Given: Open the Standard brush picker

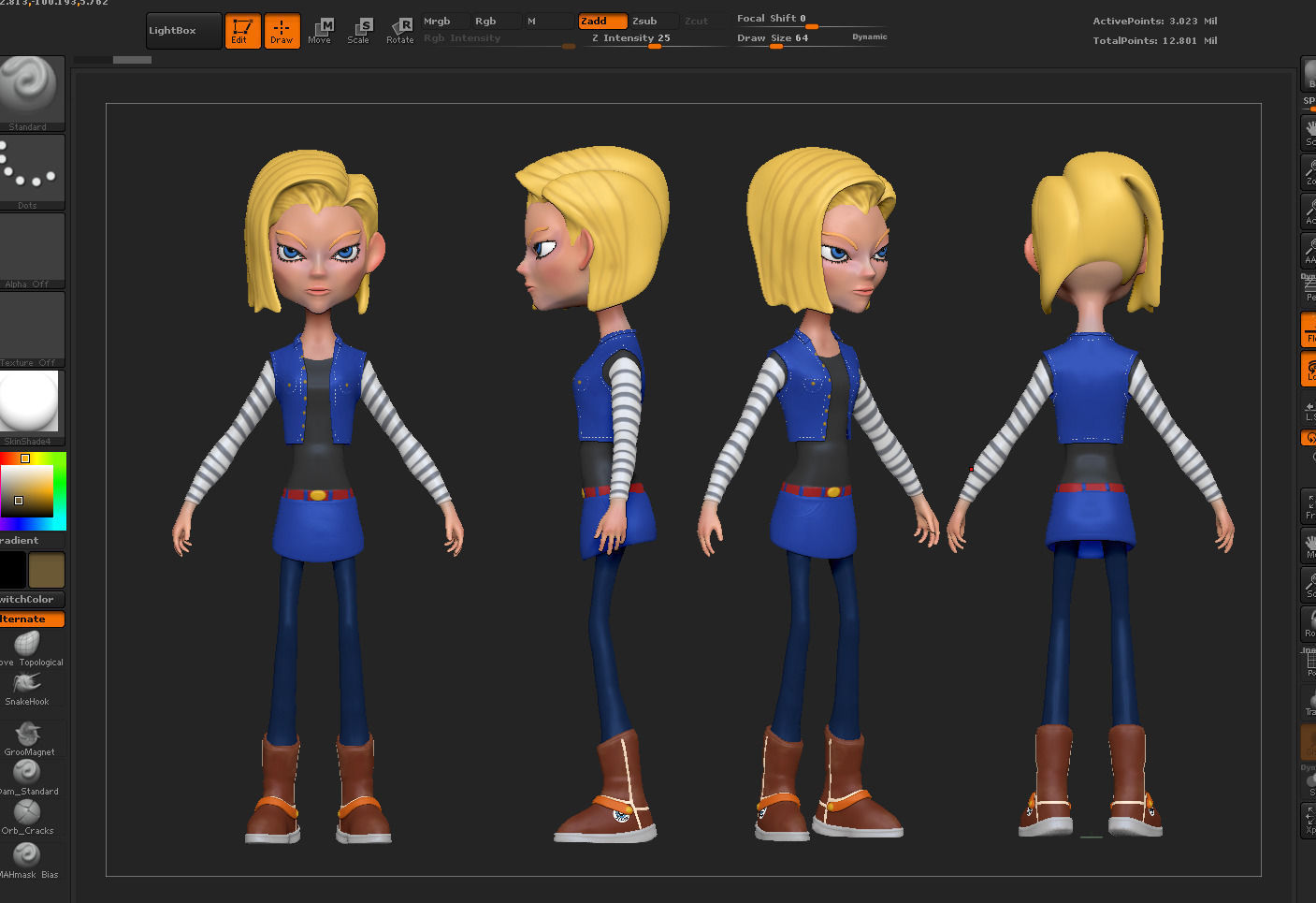Looking at the screenshot, I should click(x=32, y=94).
